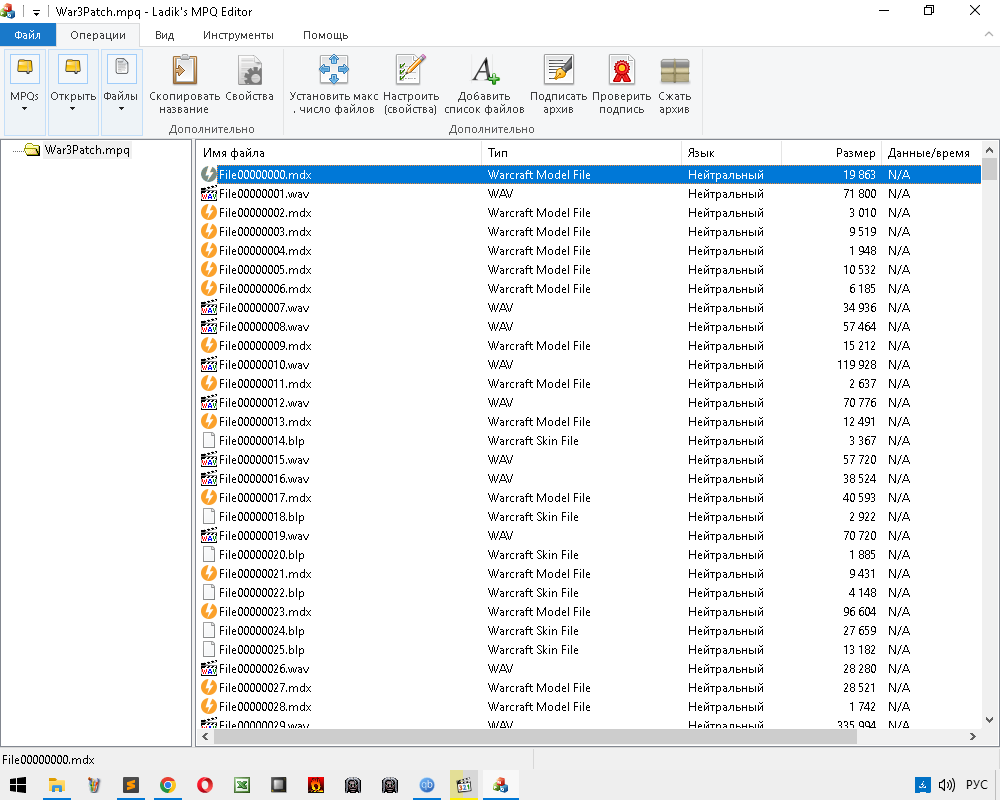
Task: Sort by Тип column header
Action: 581,152
